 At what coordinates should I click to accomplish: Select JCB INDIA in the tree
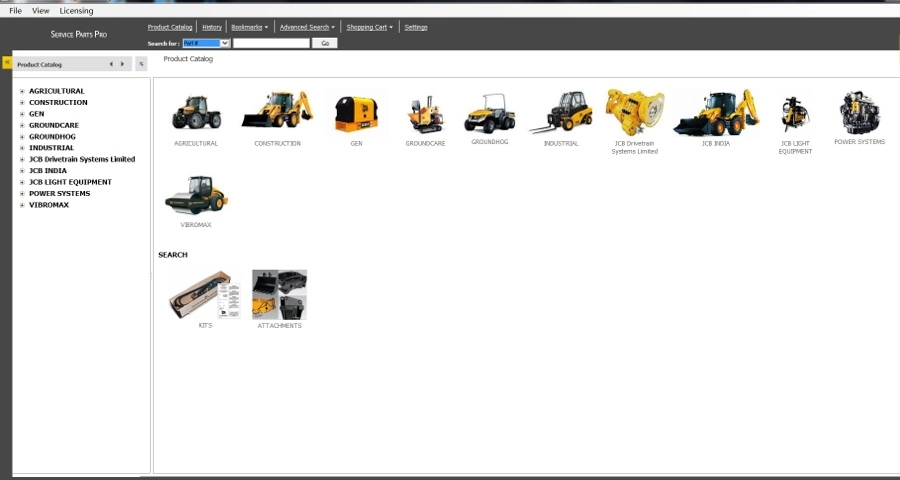pyautogui.click(x=48, y=171)
